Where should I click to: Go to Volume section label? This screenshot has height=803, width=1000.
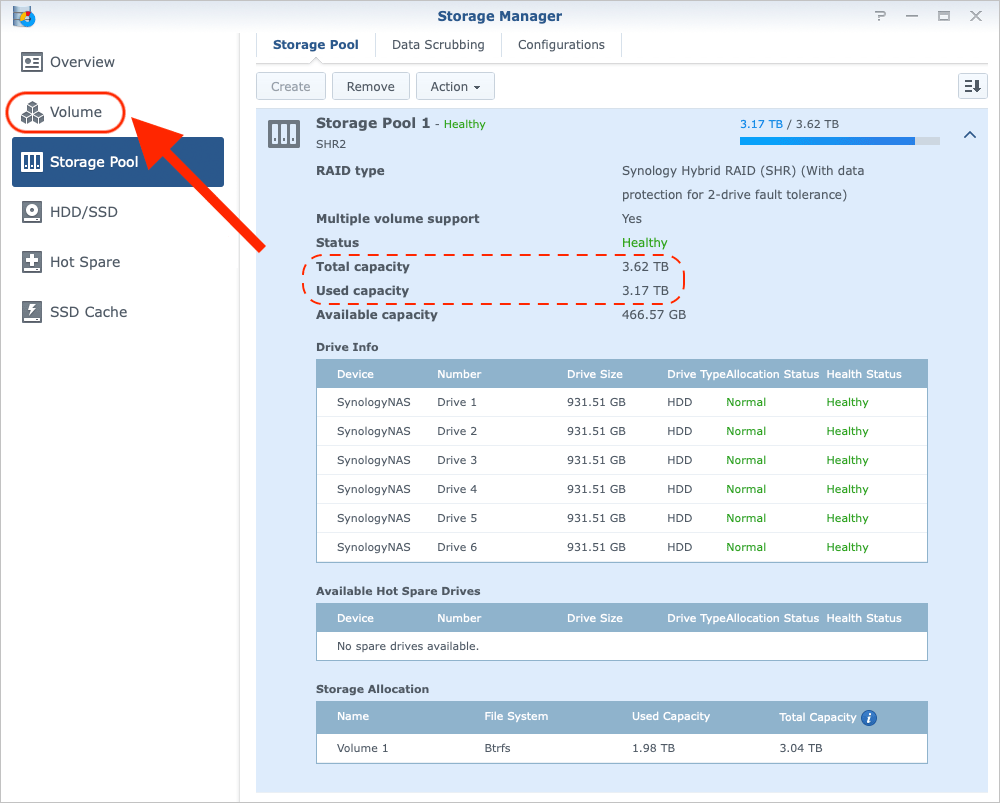pyautogui.click(x=76, y=112)
